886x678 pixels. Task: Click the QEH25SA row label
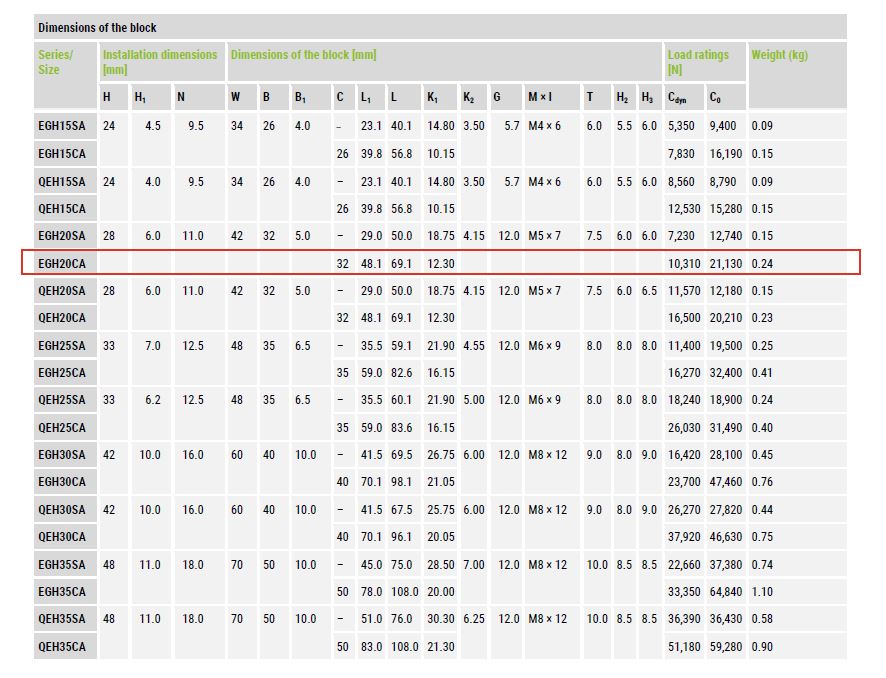pyautogui.click(x=62, y=400)
